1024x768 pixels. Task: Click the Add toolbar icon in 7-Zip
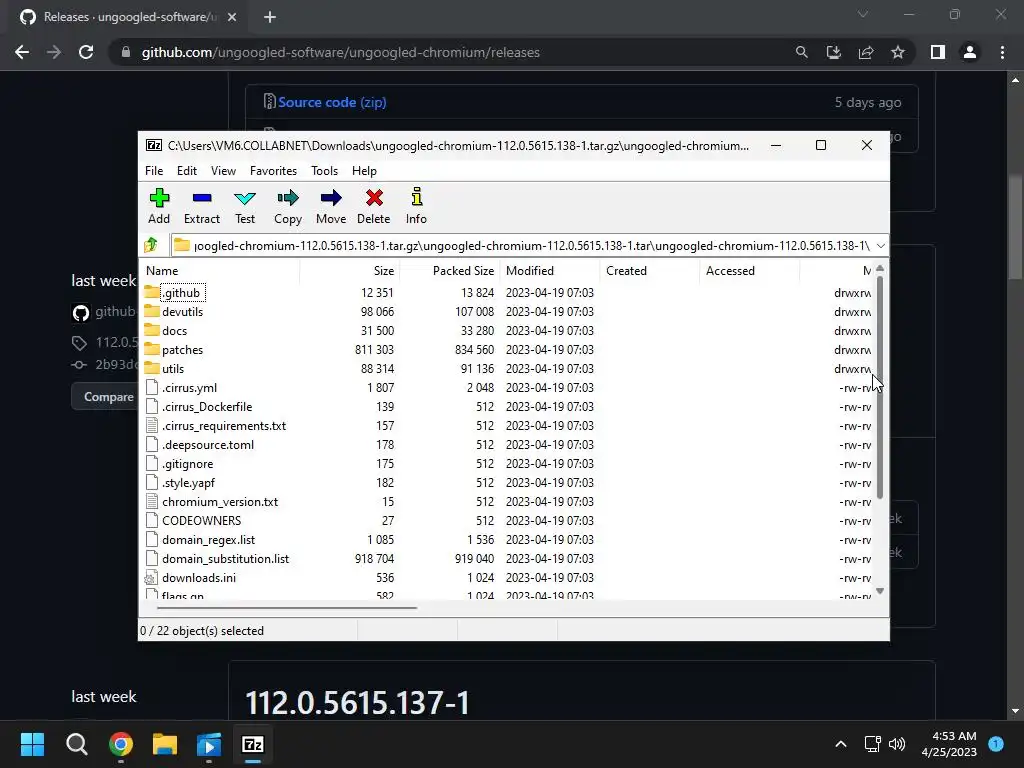coord(159,206)
